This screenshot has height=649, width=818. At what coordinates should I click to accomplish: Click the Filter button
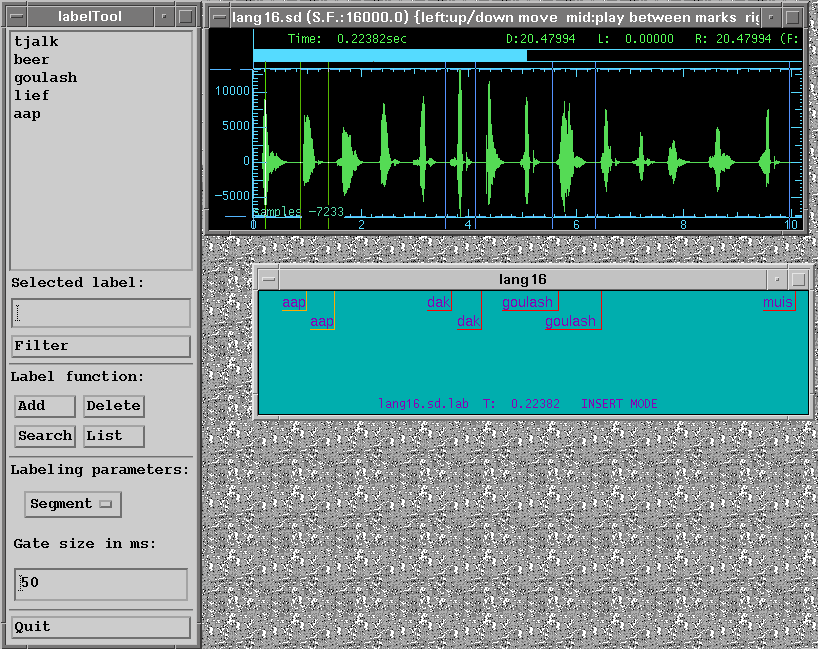(101, 346)
